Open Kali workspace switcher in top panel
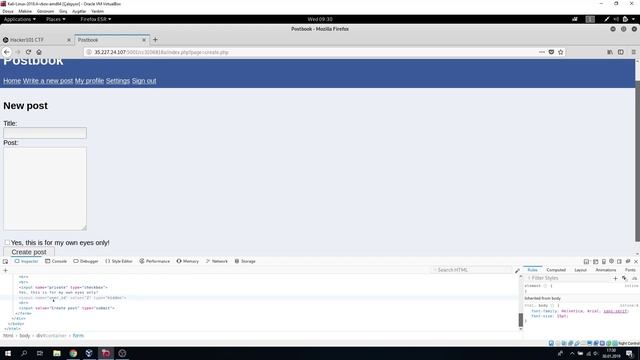Image resolution: width=640 pixels, height=360 pixels. 590,19
